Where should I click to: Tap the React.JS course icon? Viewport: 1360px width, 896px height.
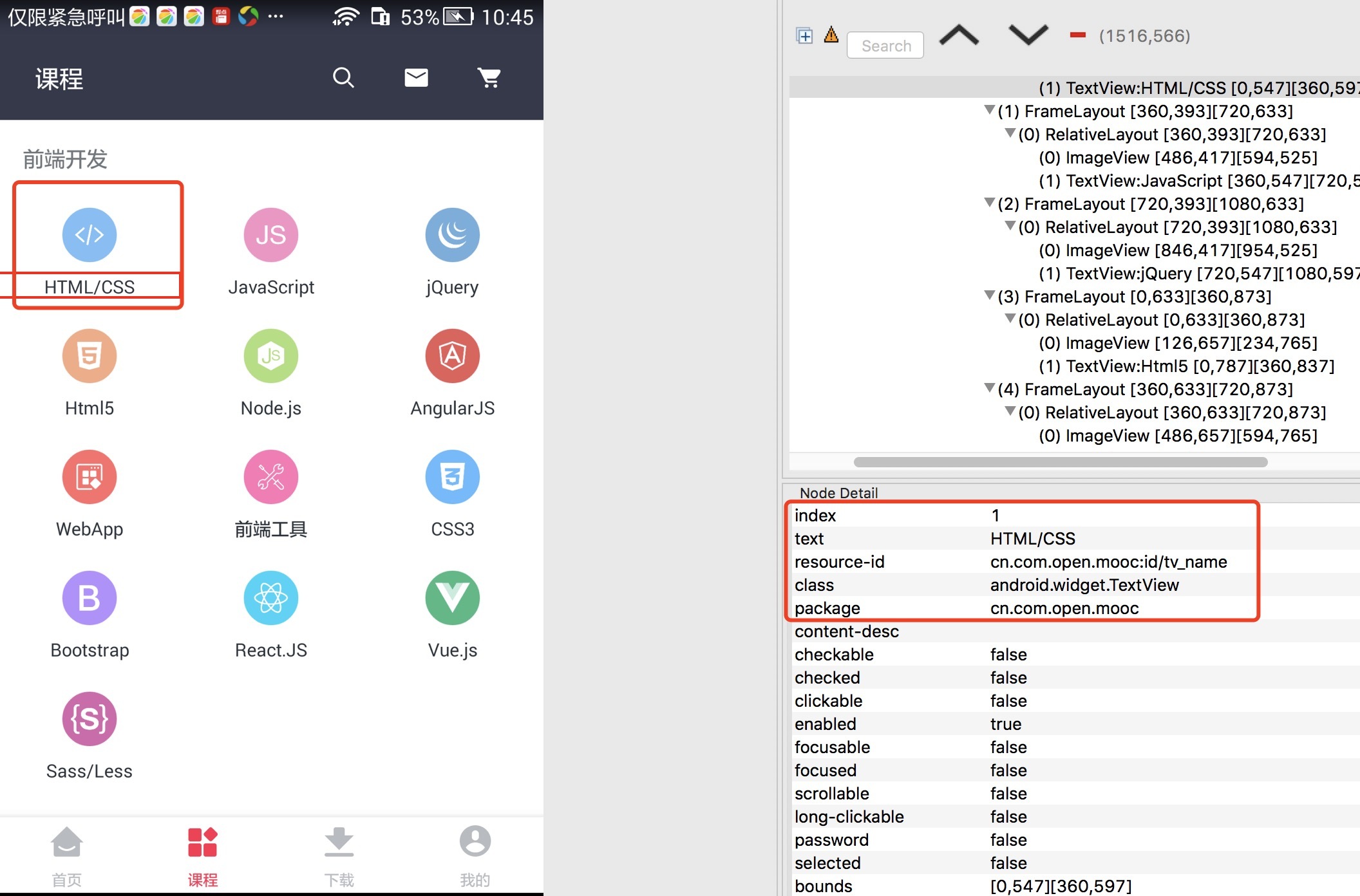tap(271, 598)
